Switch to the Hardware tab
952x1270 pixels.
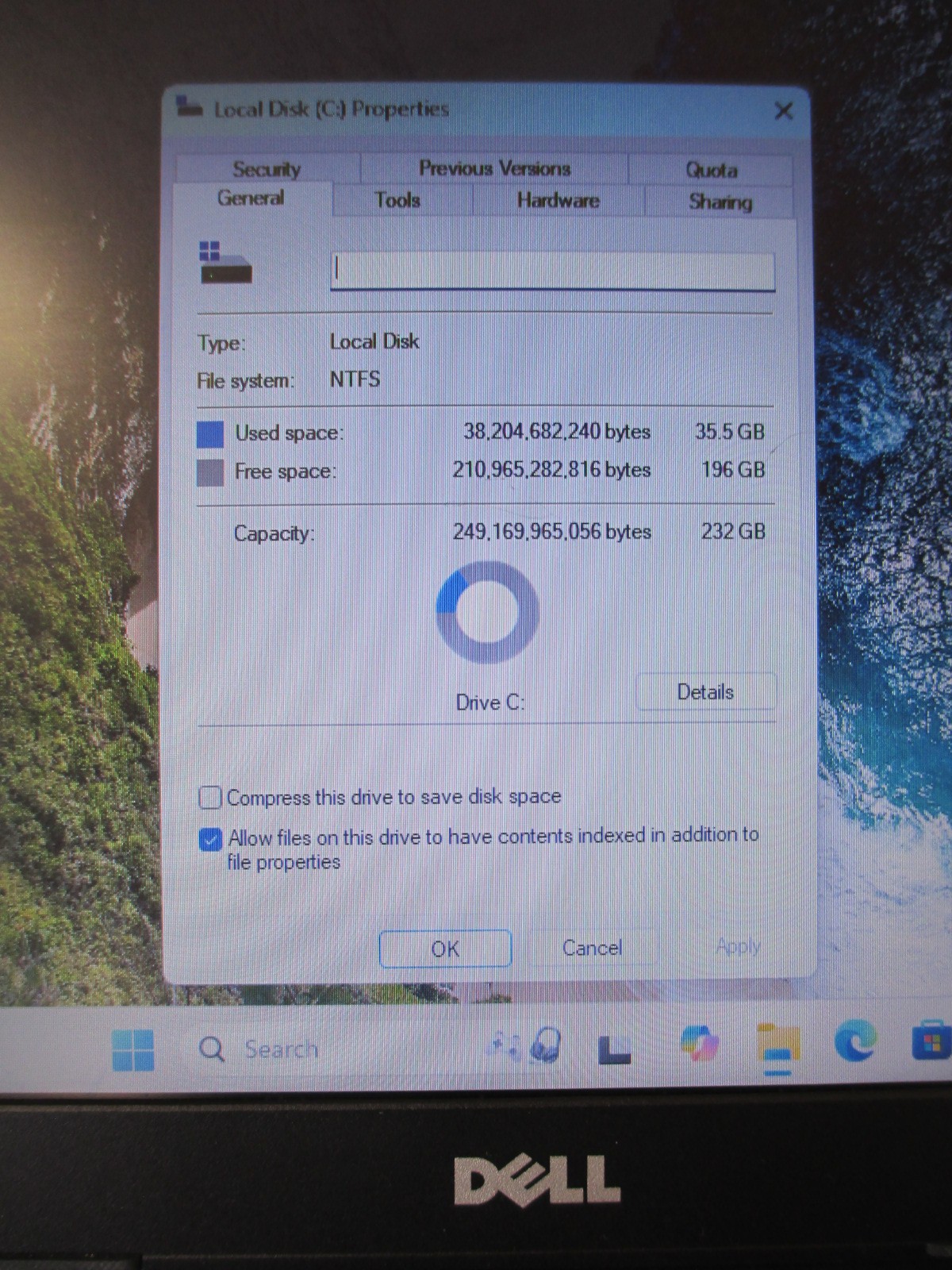click(558, 200)
